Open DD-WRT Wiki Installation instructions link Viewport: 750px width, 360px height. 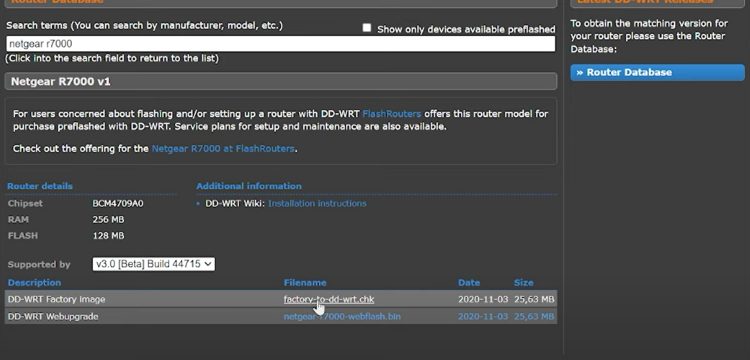pyautogui.click(x=317, y=204)
